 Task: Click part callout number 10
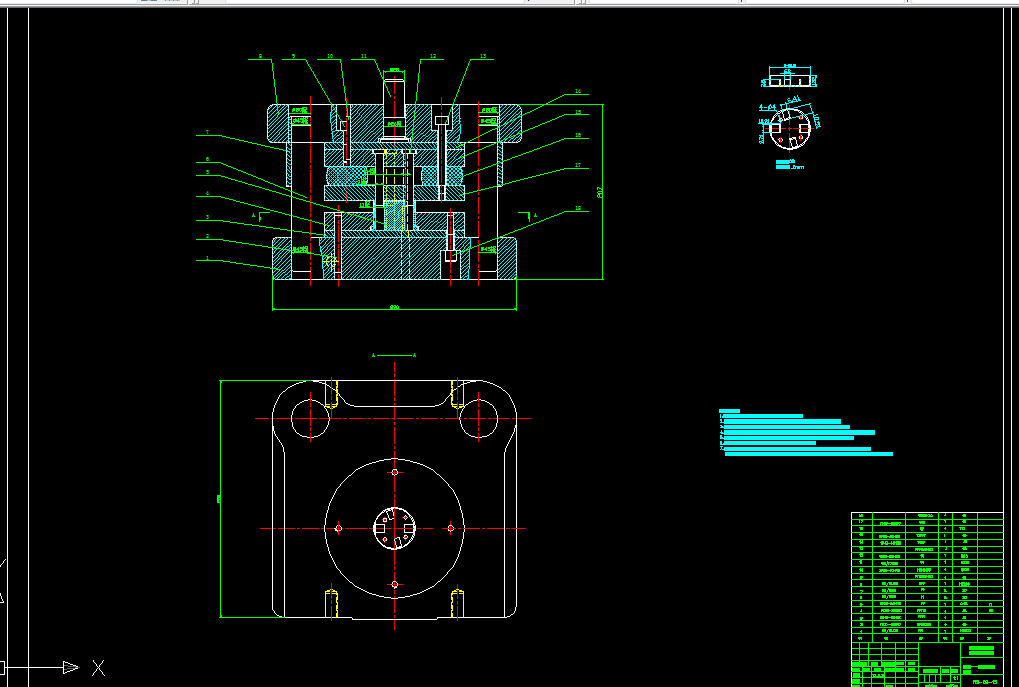330,57
